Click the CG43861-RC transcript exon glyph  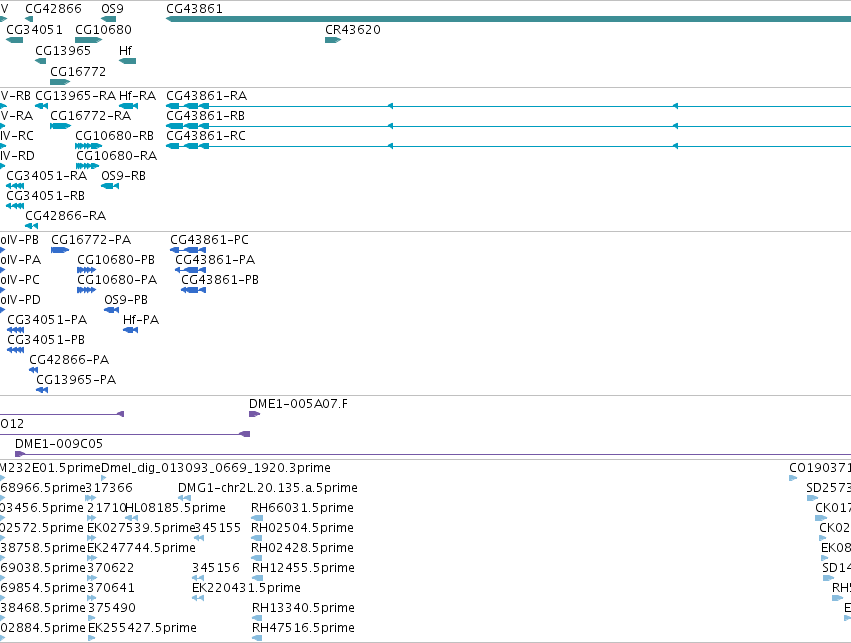tap(187, 146)
